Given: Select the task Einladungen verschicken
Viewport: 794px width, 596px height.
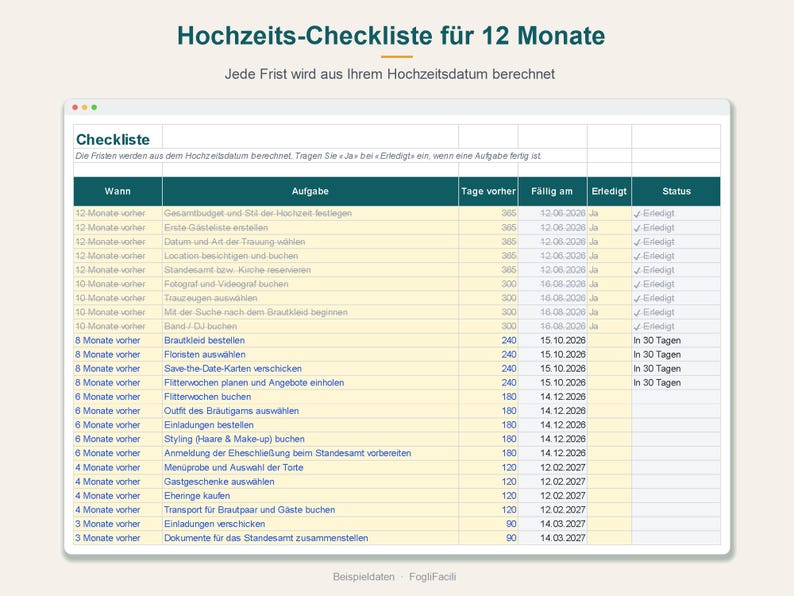Looking at the screenshot, I should 310,524.
